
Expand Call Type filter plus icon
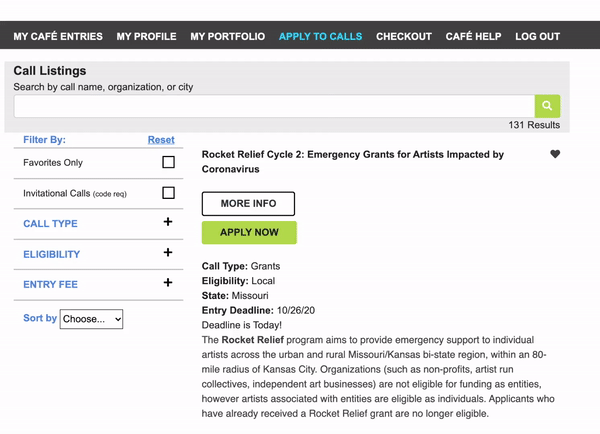pyautogui.click(x=168, y=222)
